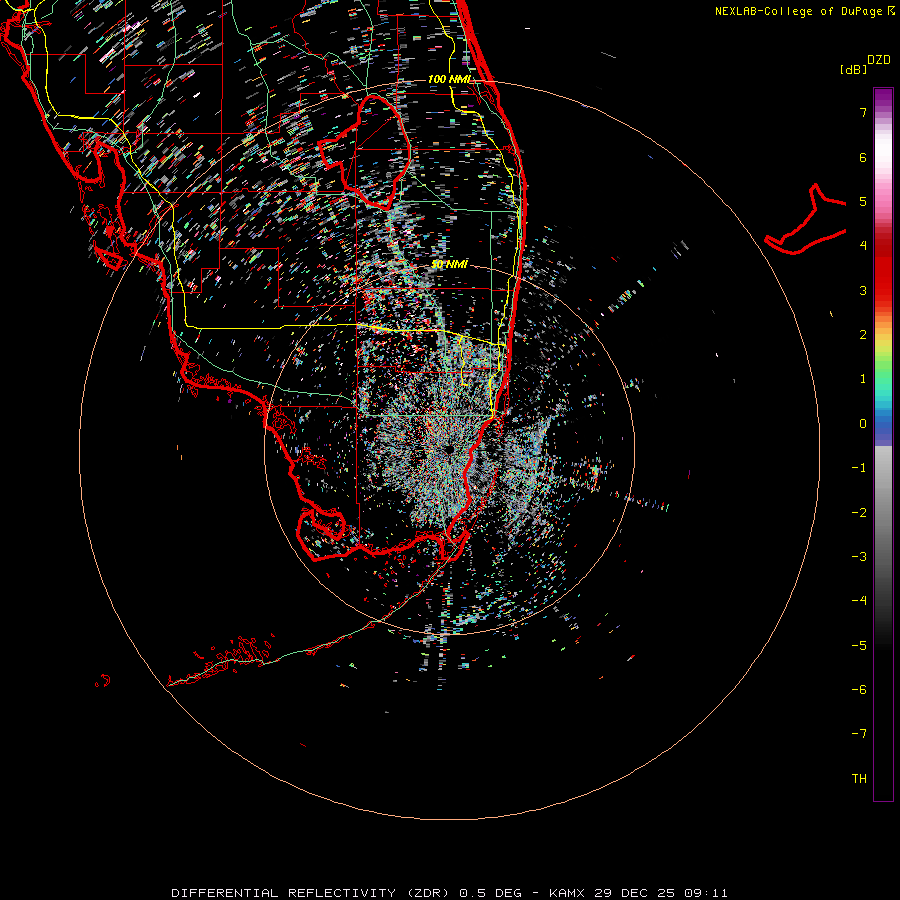Click the 100 NMI range ring label
900x900 pixels.
click(449, 79)
